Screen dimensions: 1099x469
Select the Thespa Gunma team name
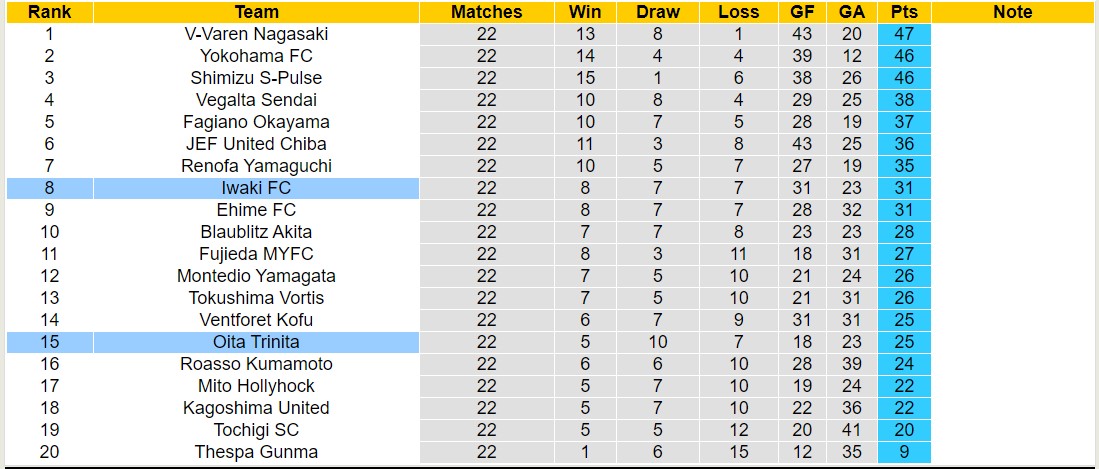click(x=256, y=452)
